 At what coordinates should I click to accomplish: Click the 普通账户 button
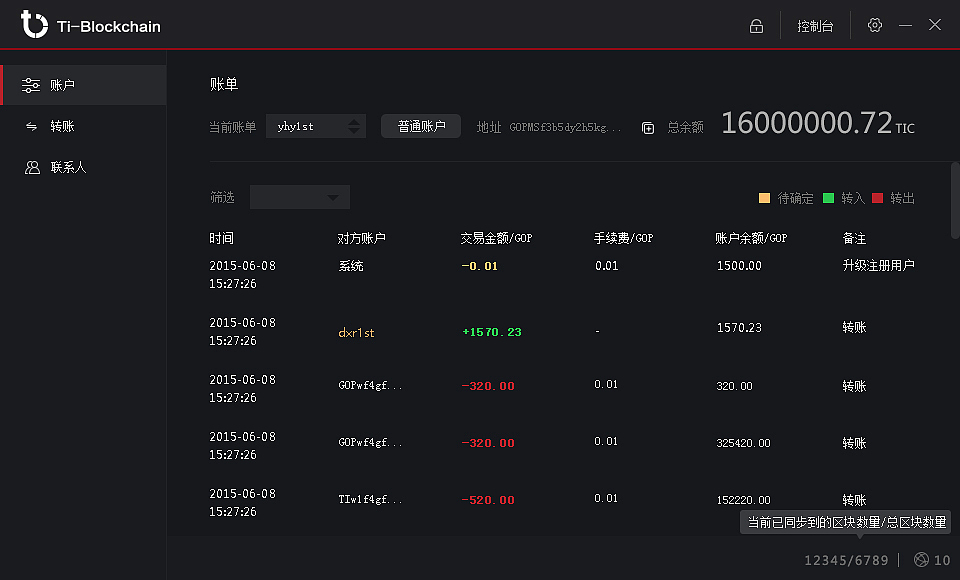421,126
